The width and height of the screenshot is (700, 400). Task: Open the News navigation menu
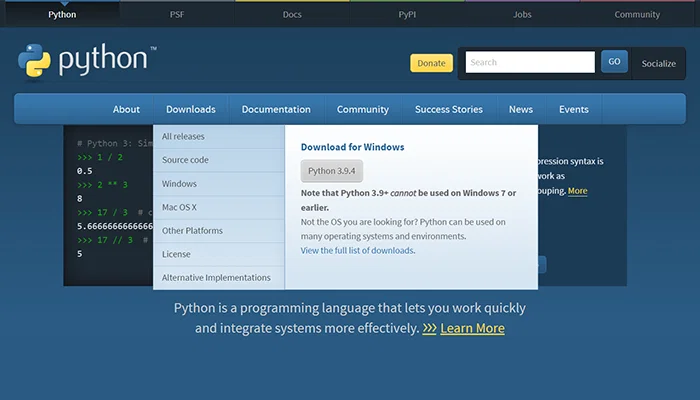click(x=521, y=109)
